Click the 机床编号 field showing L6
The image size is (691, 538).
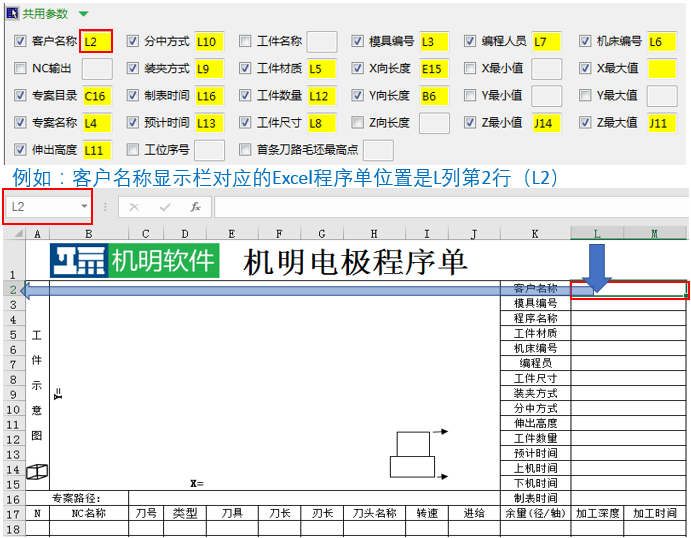click(x=662, y=41)
